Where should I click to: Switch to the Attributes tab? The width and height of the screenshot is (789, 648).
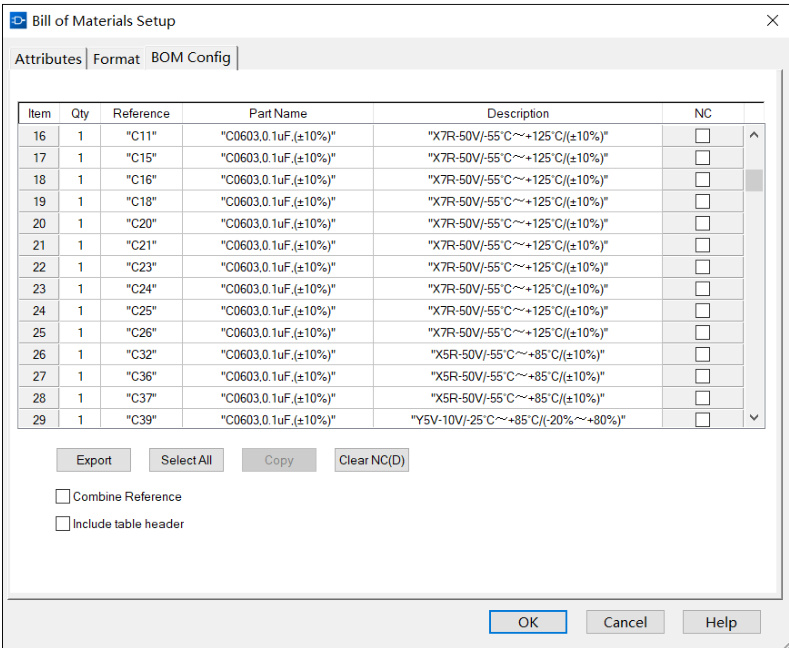(x=48, y=59)
